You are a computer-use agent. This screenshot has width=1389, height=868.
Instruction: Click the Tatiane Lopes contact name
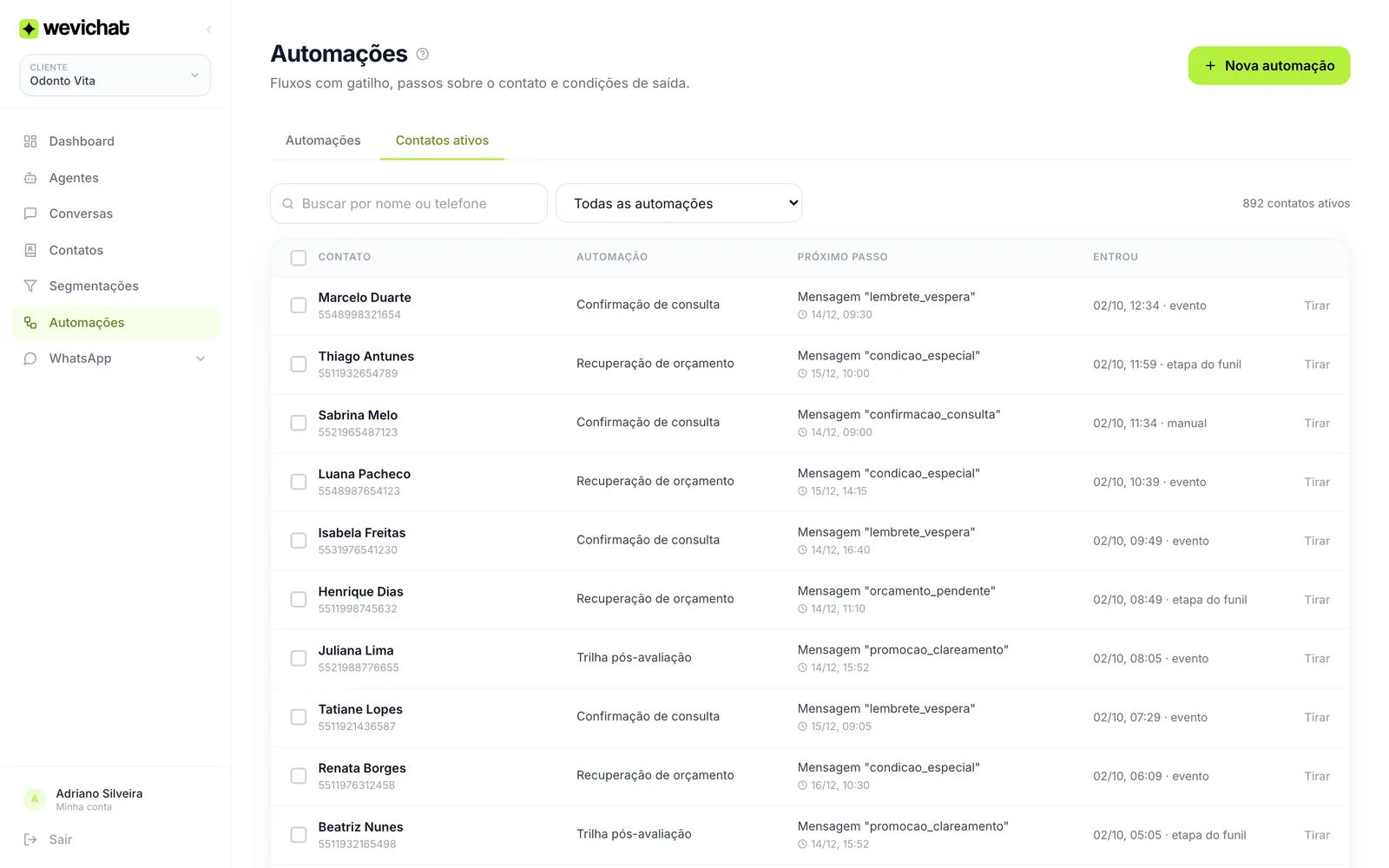pos(360,709)
